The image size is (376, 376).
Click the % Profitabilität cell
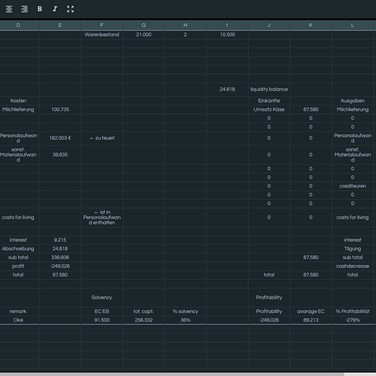353,311
